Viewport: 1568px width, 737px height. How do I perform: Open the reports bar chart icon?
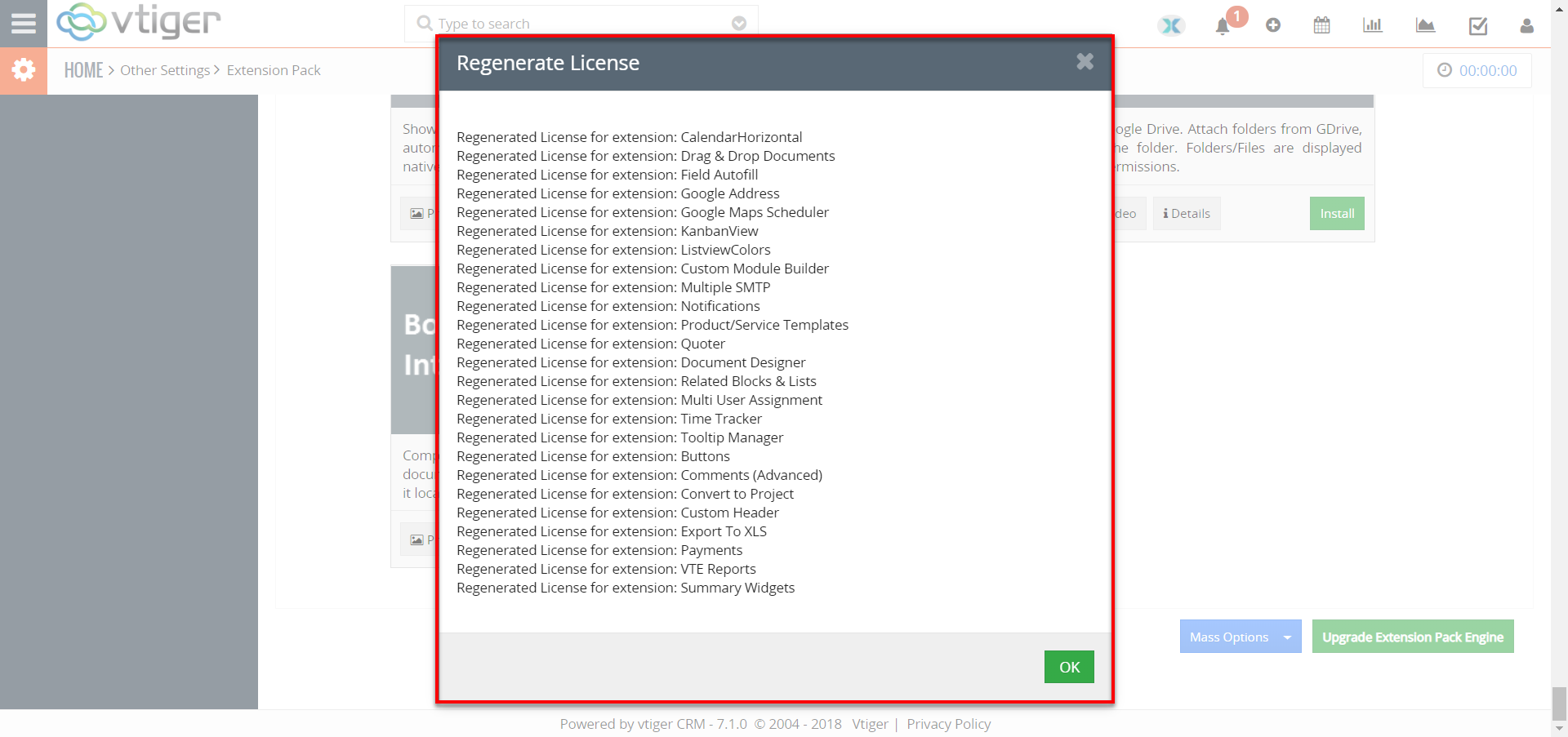(x=1373, y=25)
